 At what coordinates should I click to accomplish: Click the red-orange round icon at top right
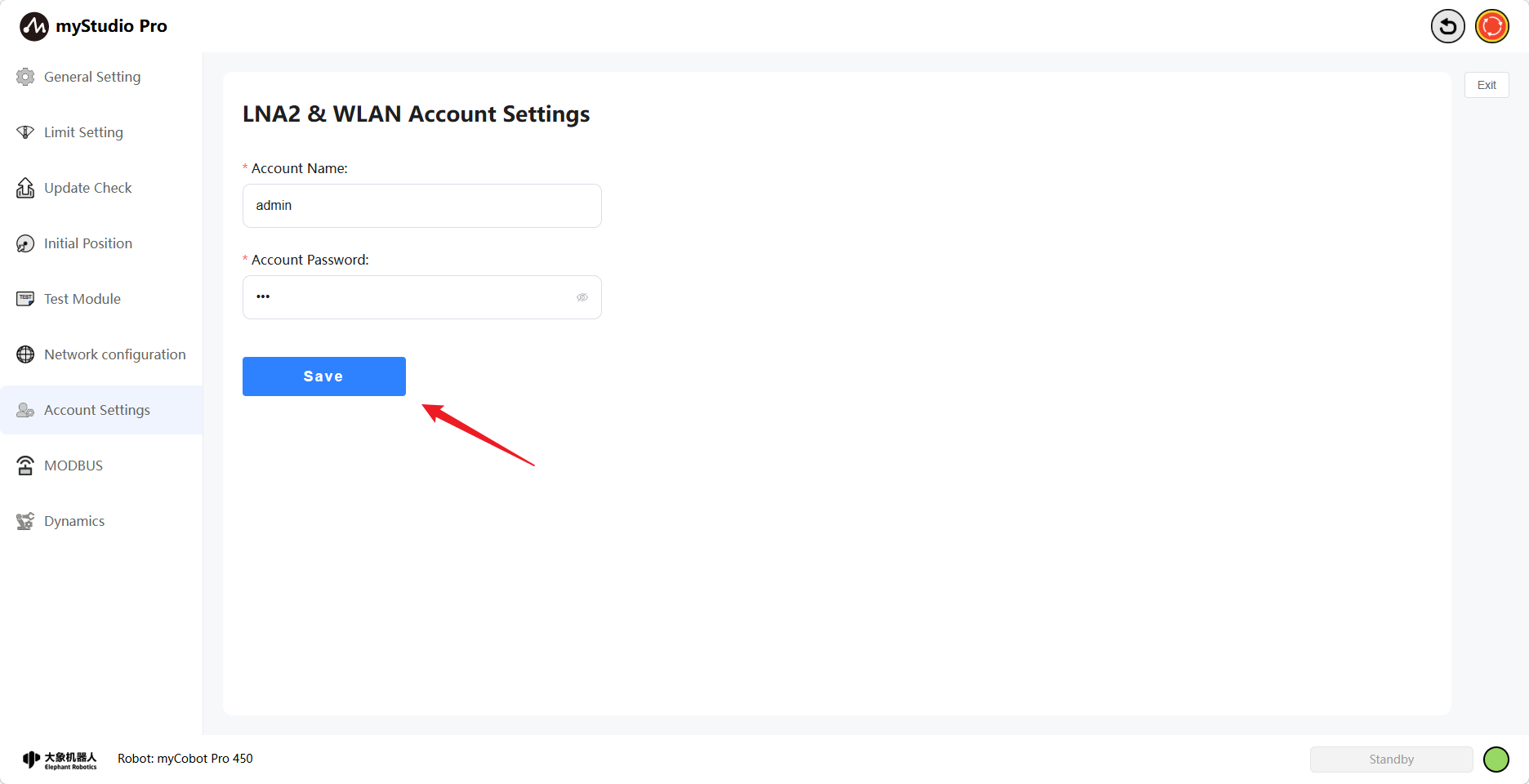pyautogui.click(x=1492, y=26)
